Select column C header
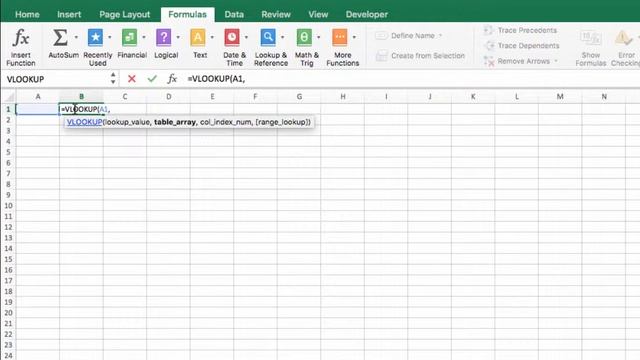Image resolution: width=640 pixels, height=360 pixels. click(125, 97)
